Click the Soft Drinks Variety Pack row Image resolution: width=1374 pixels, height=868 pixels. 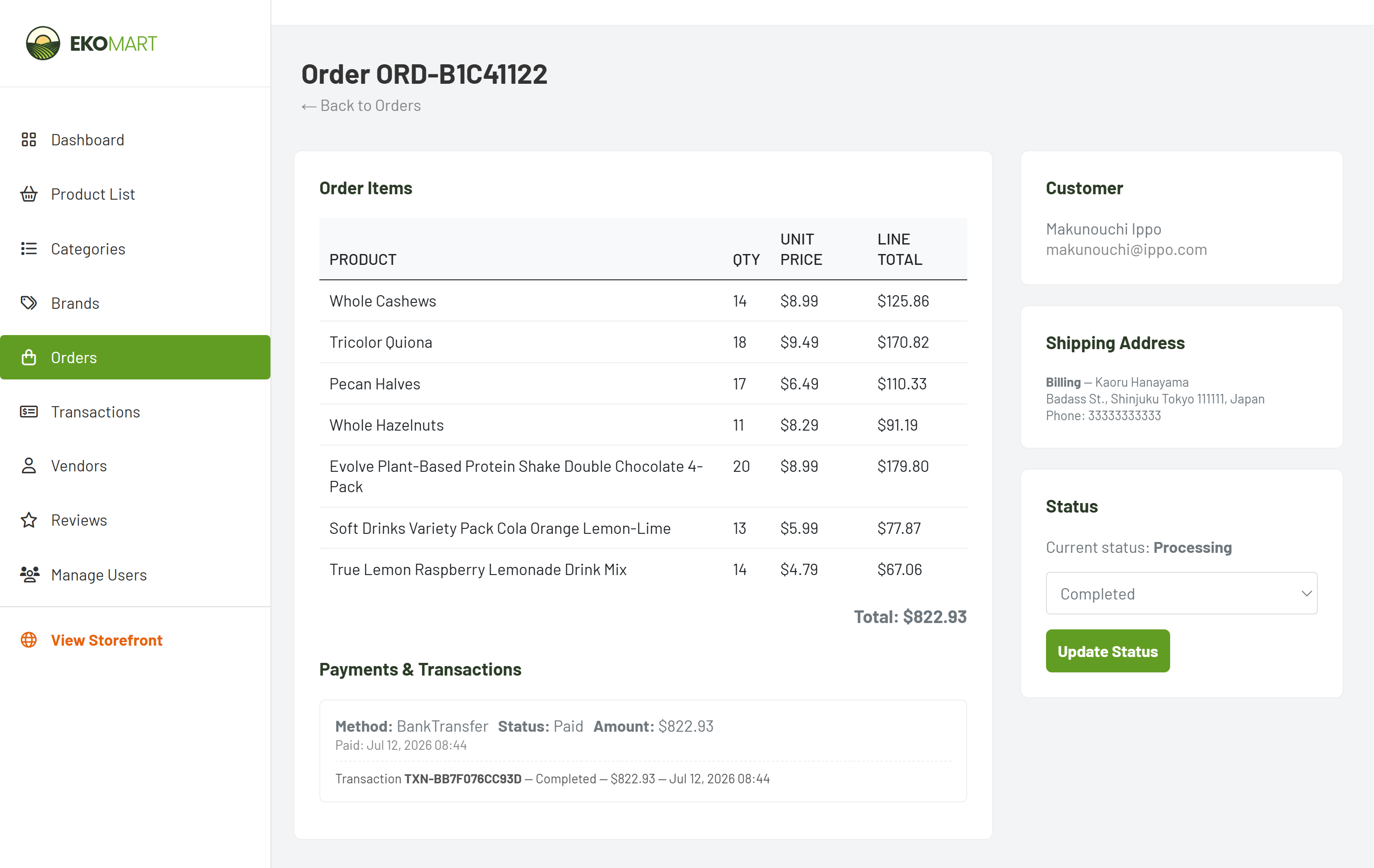pos(642,528)
